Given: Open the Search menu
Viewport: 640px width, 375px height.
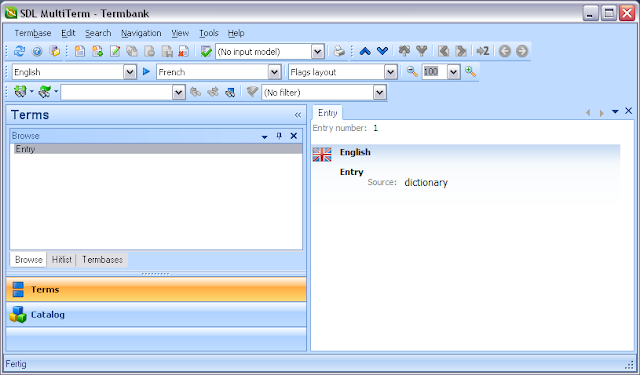Looking at the screenshot, I should point(98,33).
